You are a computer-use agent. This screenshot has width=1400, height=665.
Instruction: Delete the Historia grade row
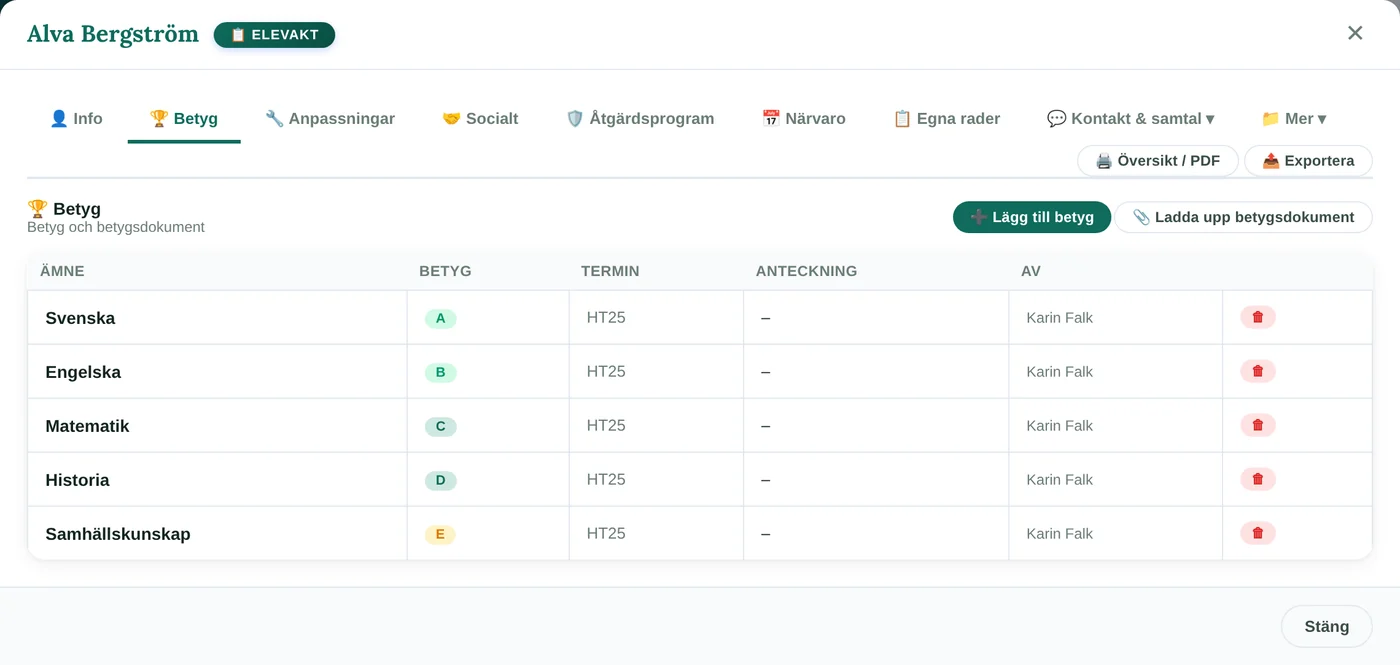[x=1258, y=479]
